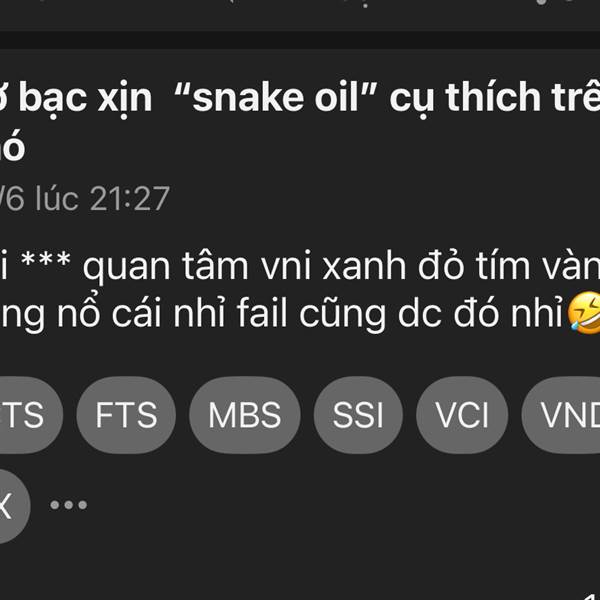Tap the word "bạc" in title
This screenshot has width=600, height=600.
click(x=52, y=98)
